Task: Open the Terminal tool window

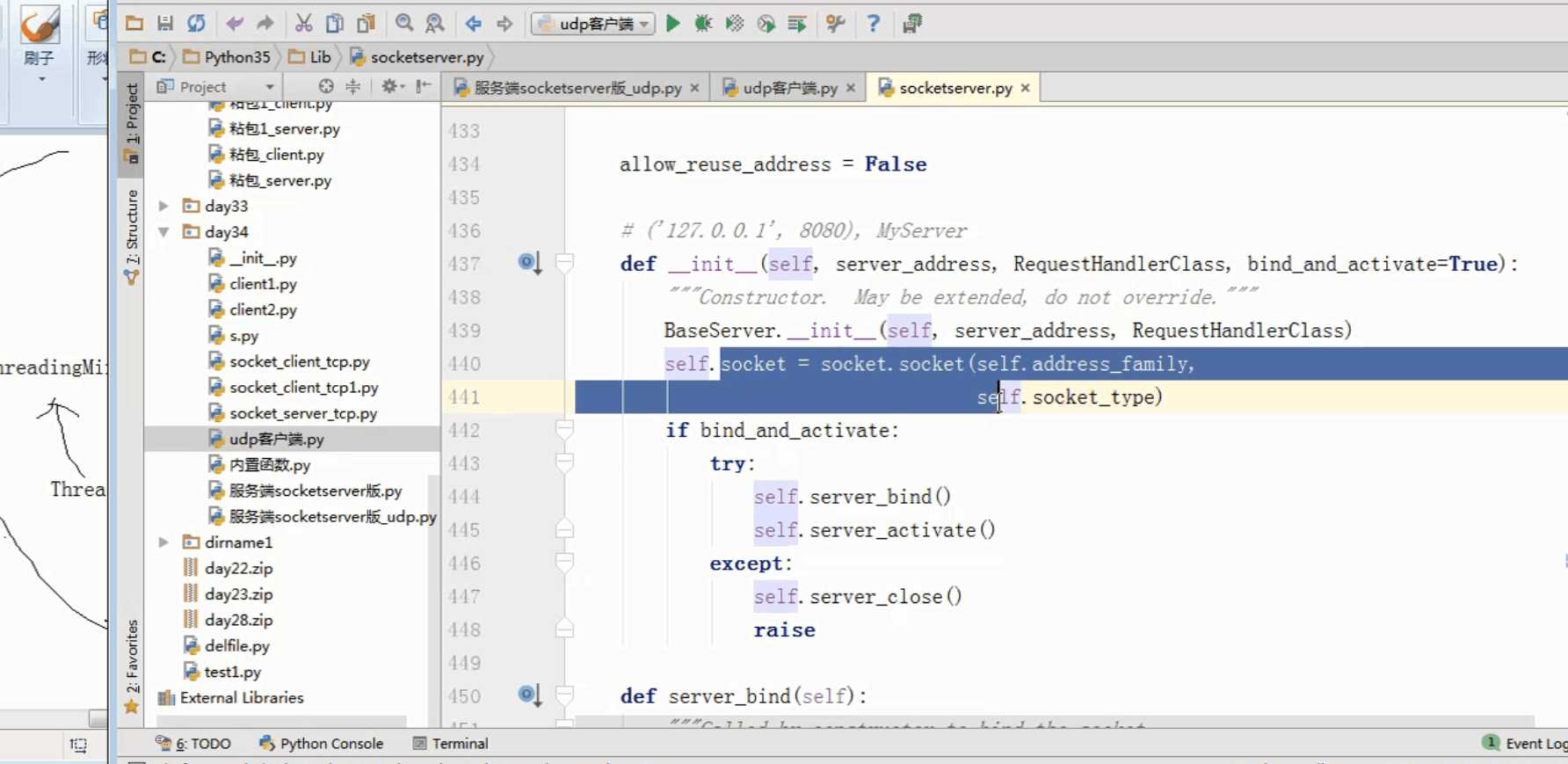Action: pos(450,744)
